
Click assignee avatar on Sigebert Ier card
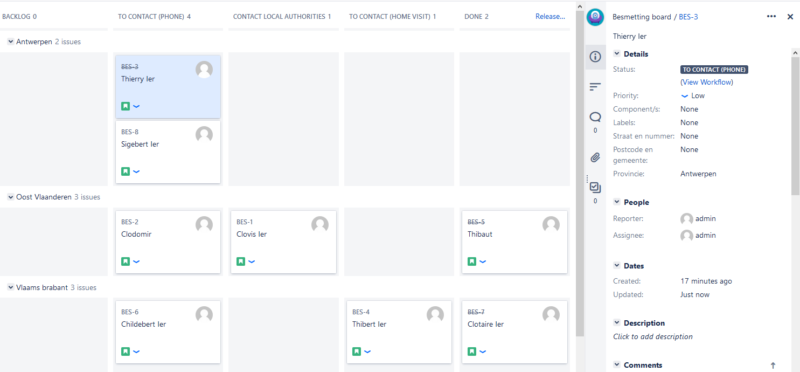click(204, 135)
